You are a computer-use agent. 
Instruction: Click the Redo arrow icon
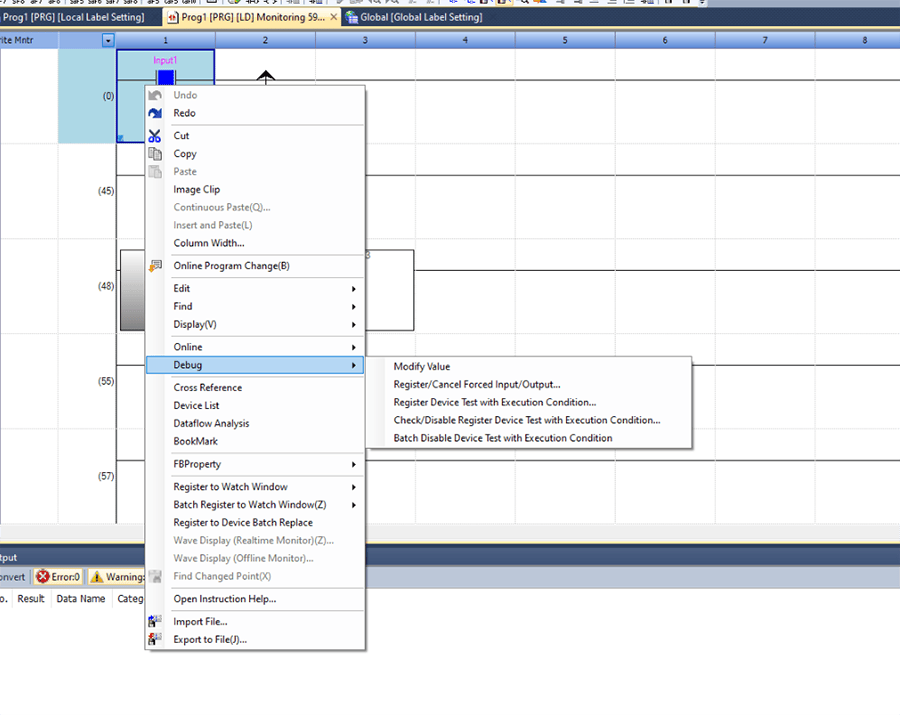coord(155,113)
